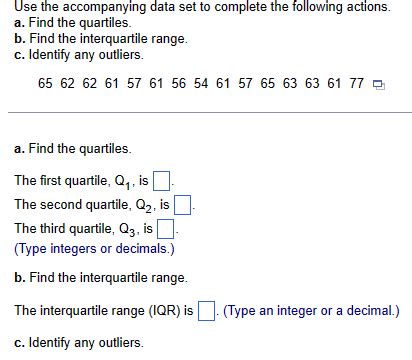Click the value 77 in the data set

(356, 83)
